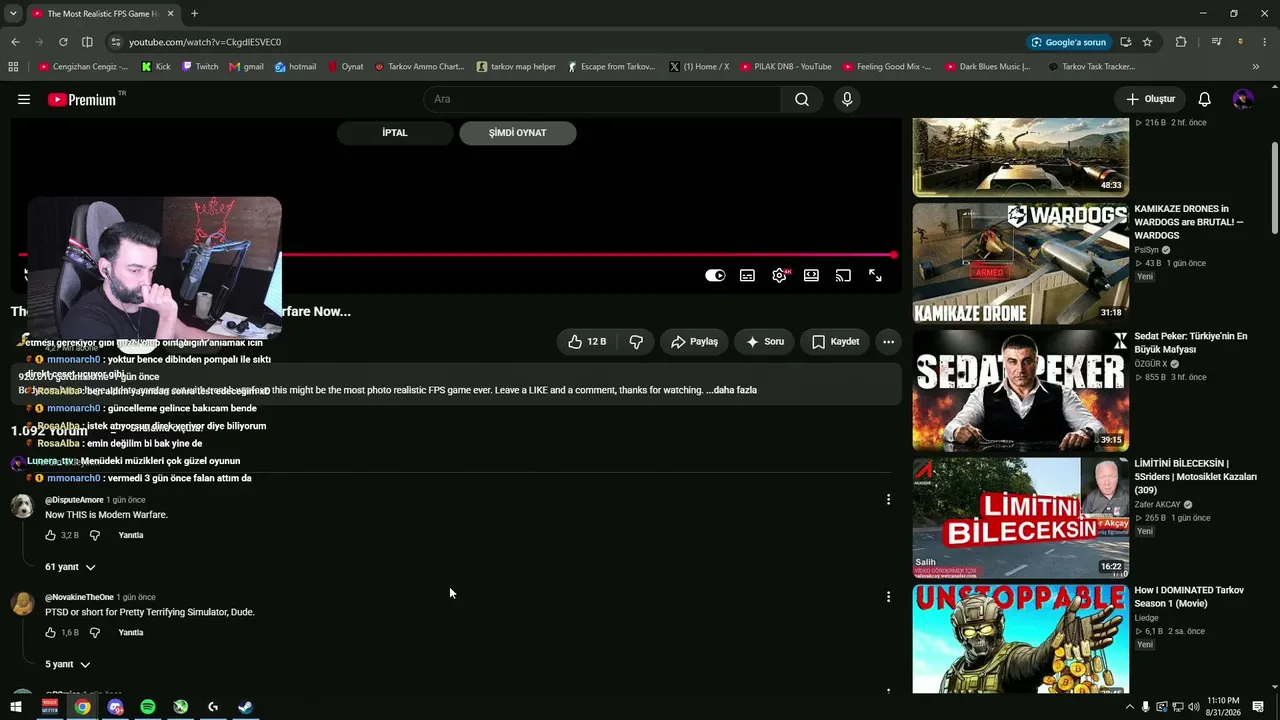Reply to @DisputeAmore with Yanıtla
The width and height of the screenshot is (1280, 720).
(x=131, y=535)
